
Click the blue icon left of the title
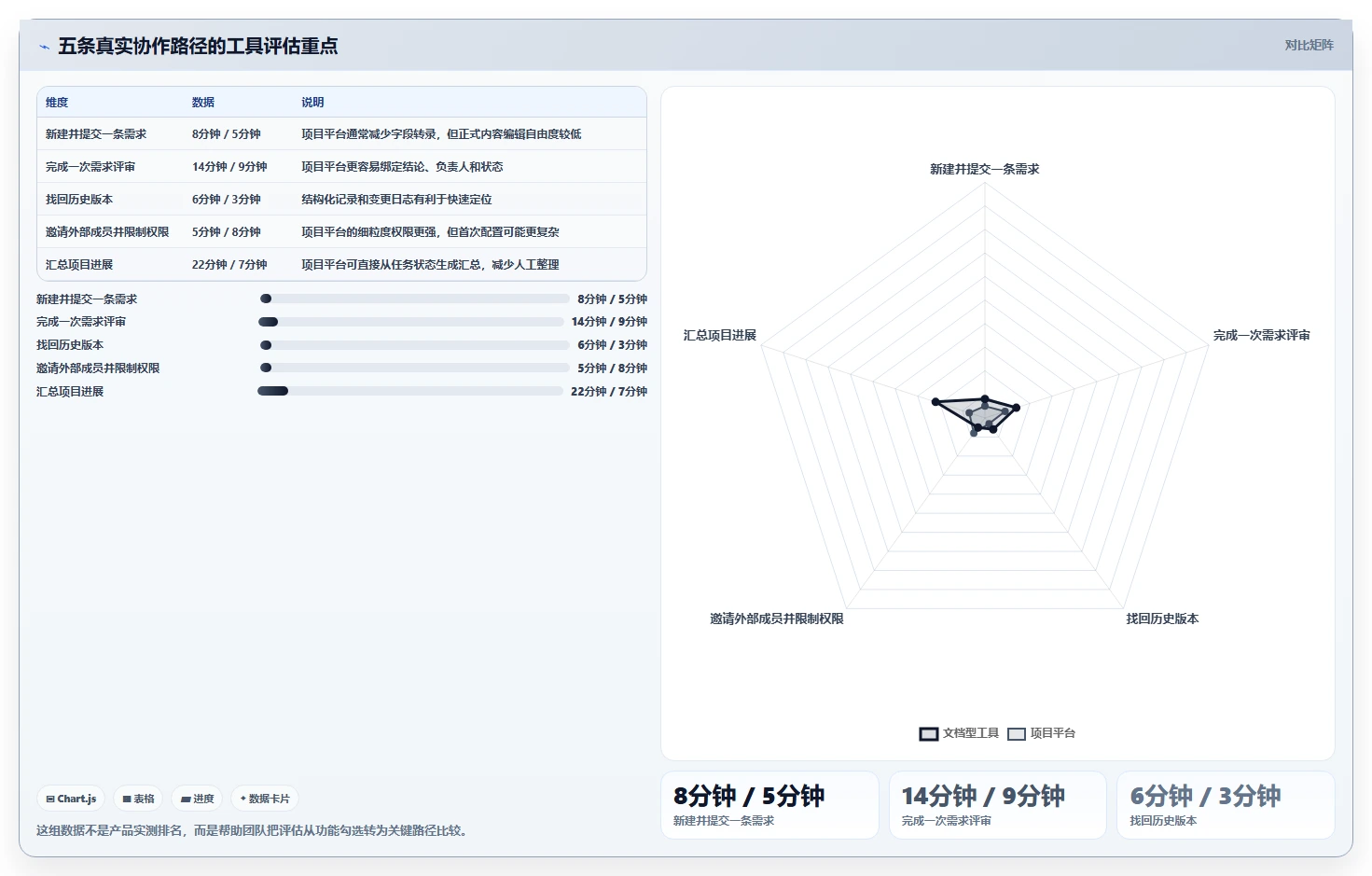44,47
